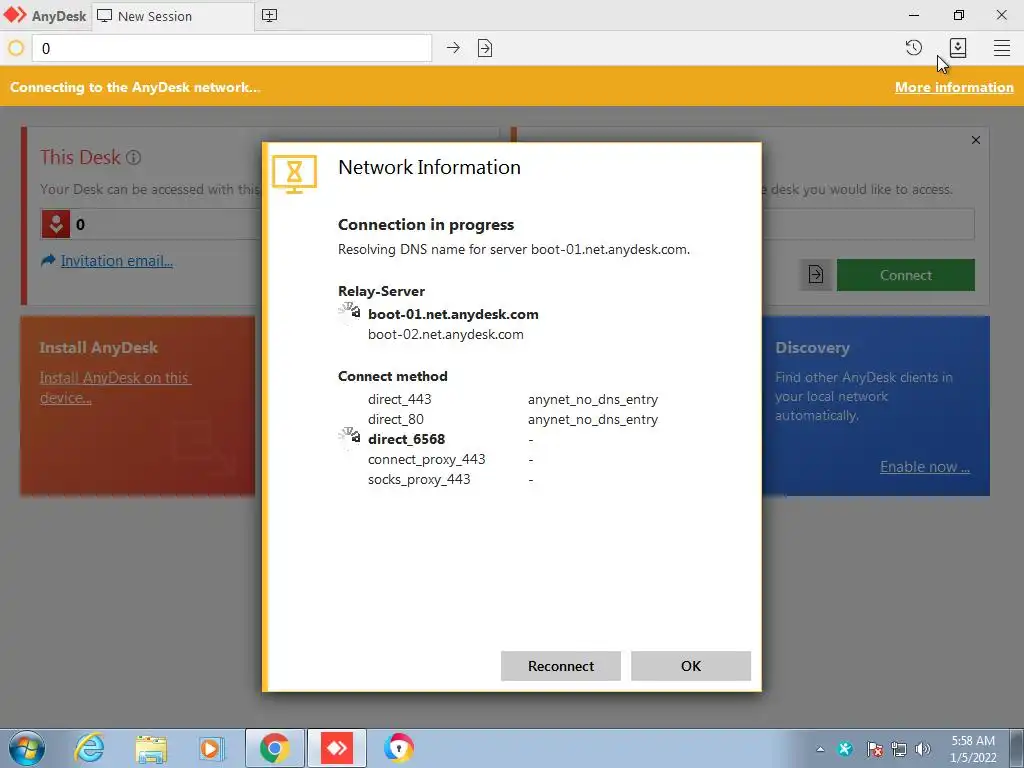1024x768 pixels.
Task: Open Google Chrome from taskbar
Action: coord(274,748)
